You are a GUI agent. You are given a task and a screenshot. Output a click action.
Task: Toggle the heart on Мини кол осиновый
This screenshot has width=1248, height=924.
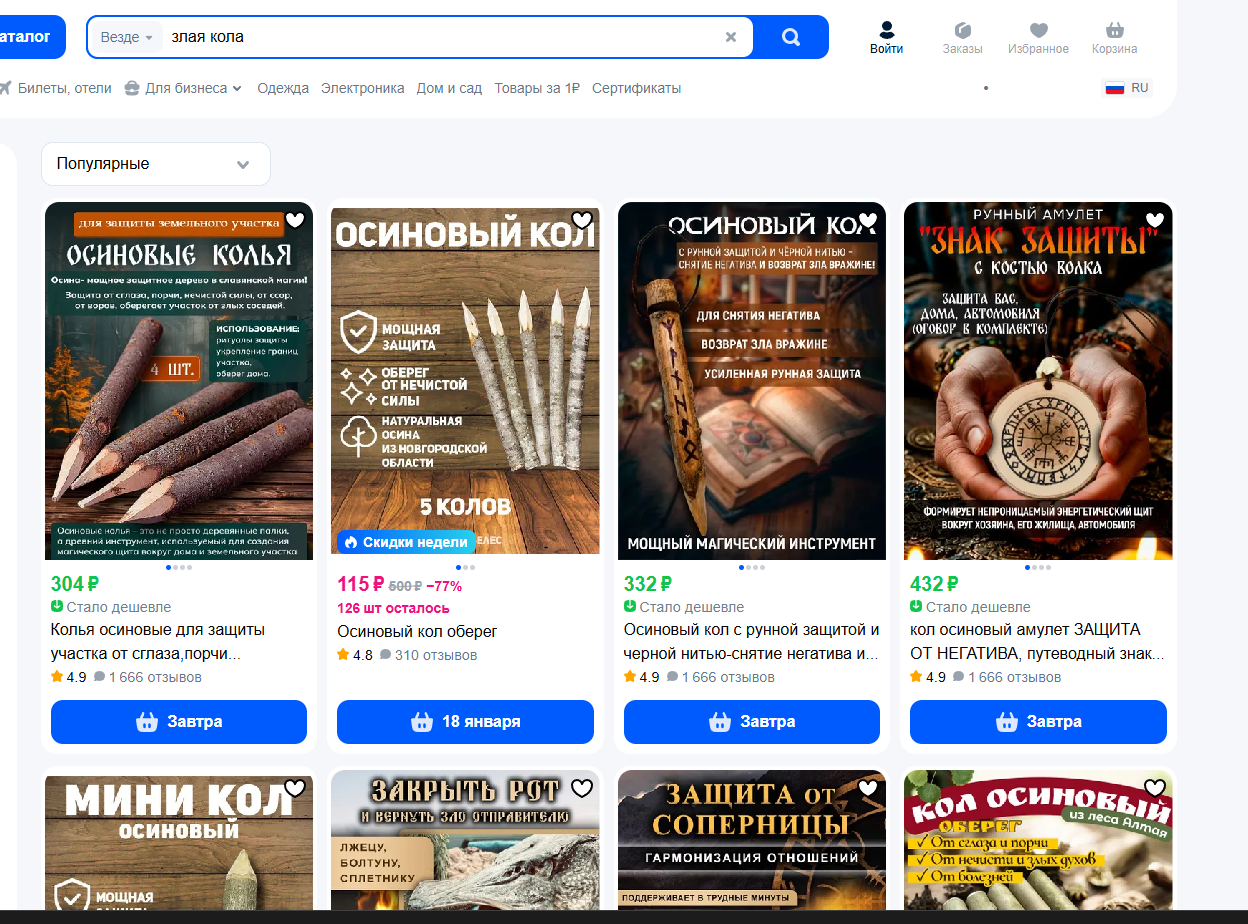pos(294,788)
